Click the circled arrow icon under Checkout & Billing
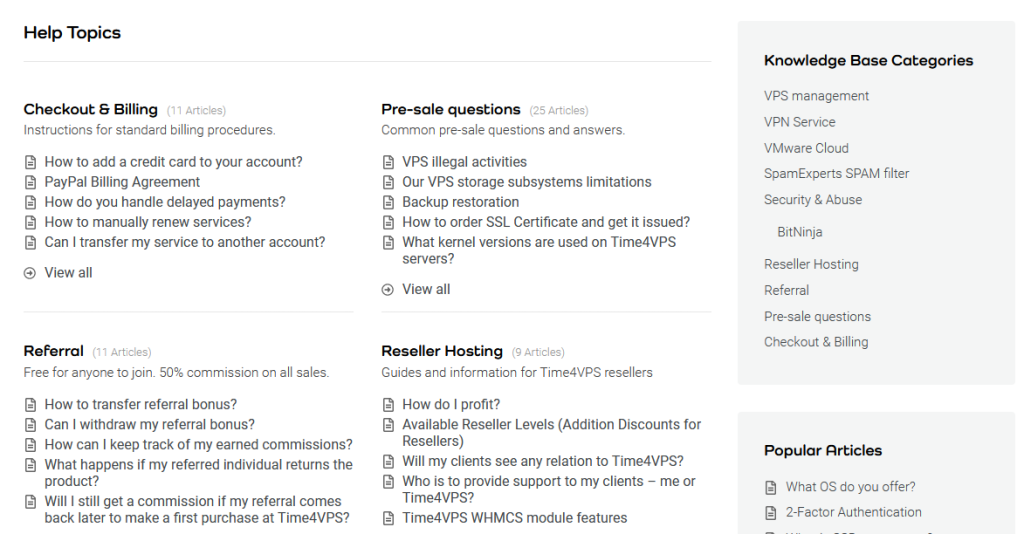The width and height of the screenshot is (1024, 534). point(30,273)
